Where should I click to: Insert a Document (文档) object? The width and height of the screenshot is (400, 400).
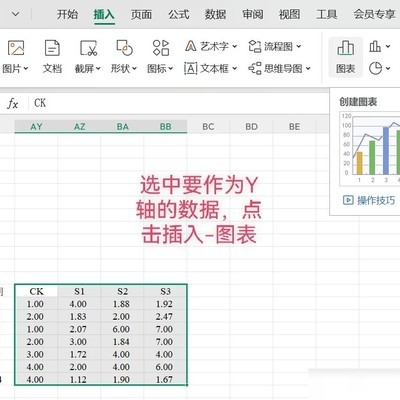click(x=52, y=48)
